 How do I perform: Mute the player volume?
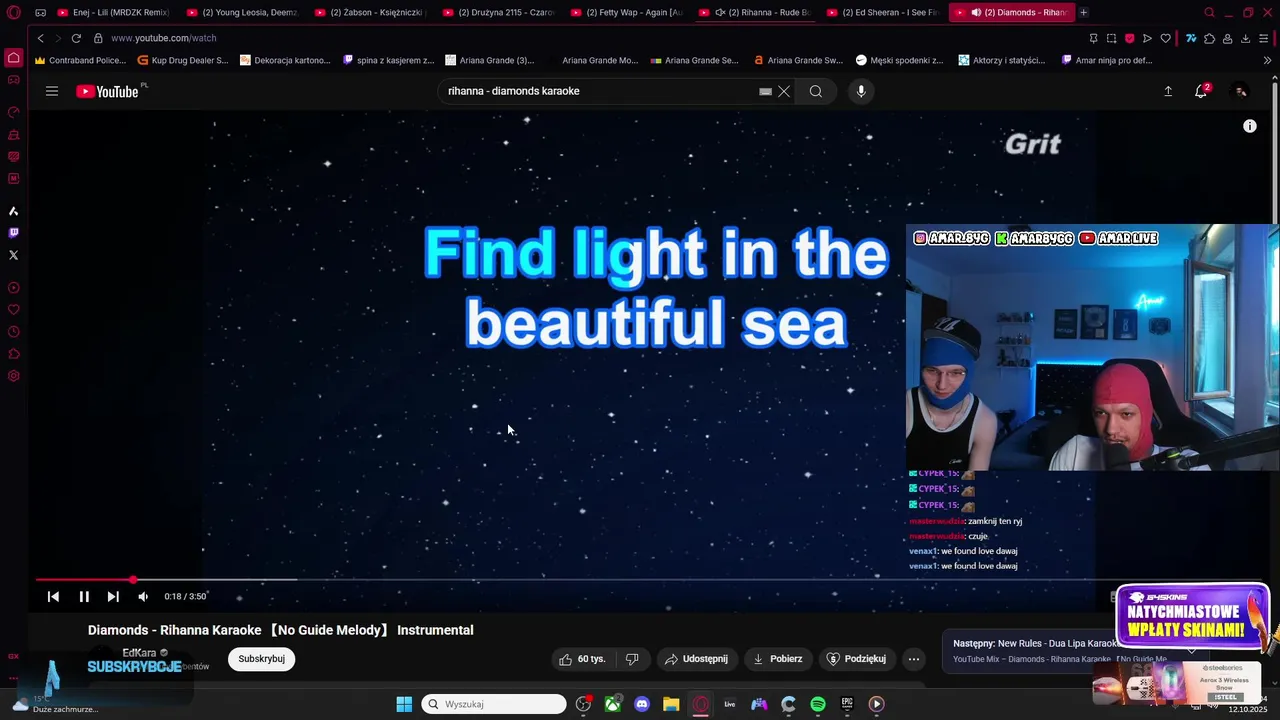point(143,597)
